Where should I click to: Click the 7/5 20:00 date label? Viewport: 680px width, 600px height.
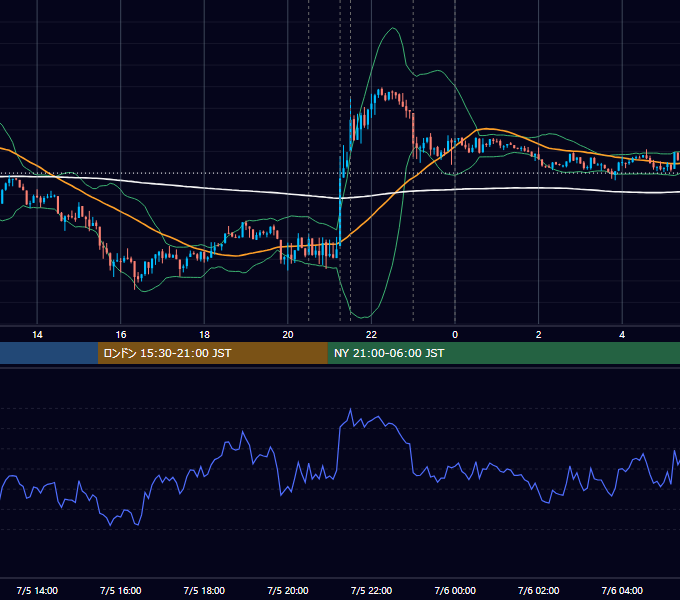[x=288, y=590]
